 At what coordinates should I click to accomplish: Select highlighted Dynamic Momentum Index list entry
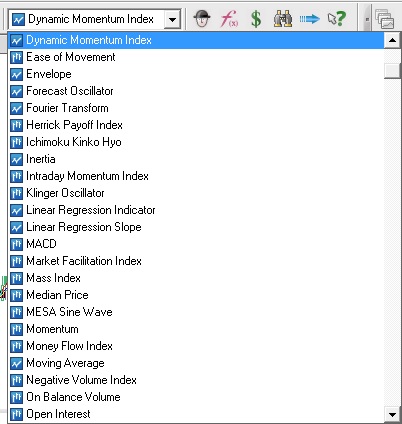tap(196, 40)
